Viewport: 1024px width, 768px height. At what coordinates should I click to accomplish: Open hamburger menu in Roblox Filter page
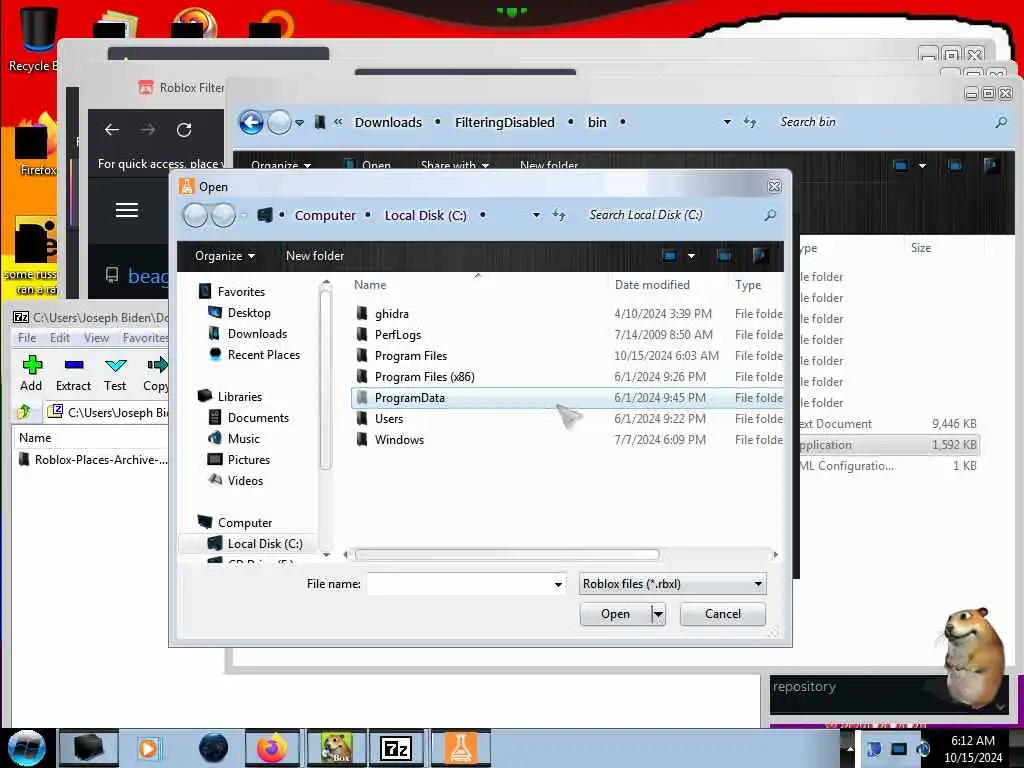(x=127, y=210)
